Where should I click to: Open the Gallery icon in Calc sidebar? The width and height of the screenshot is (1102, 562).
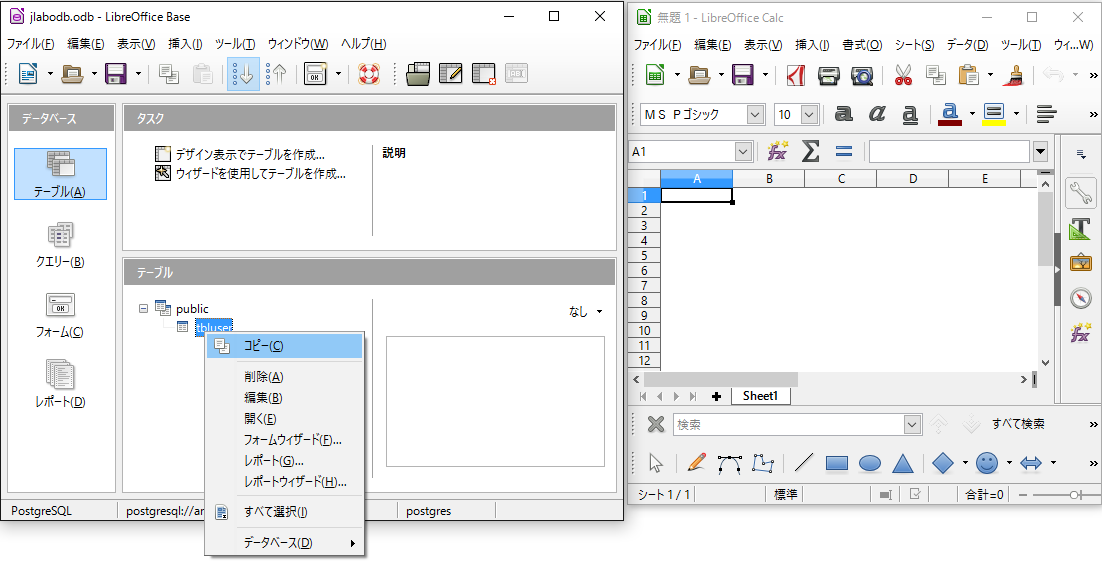click(x=1080, y=263)
